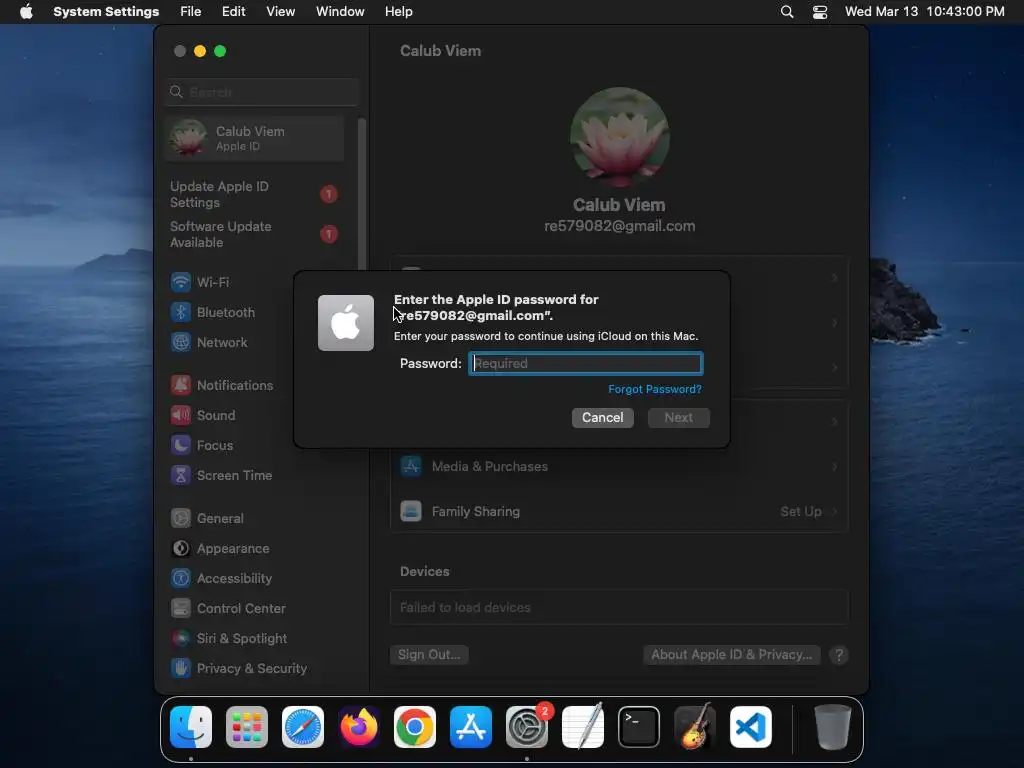Click the Family Sharing icon
The image size is (1024, 768).
tap(411, 511)
